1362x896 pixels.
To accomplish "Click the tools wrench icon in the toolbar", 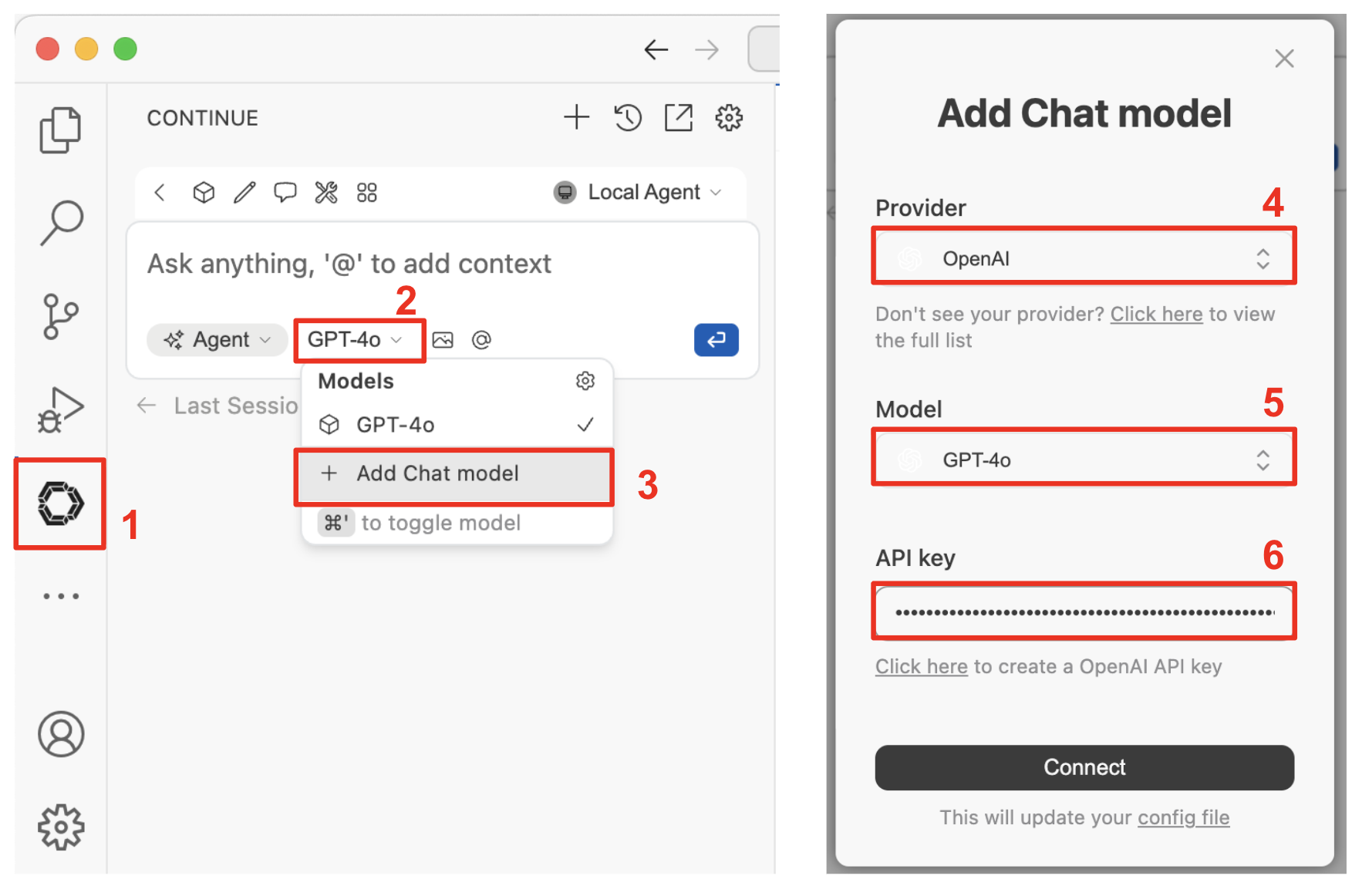I will (326, 192).
